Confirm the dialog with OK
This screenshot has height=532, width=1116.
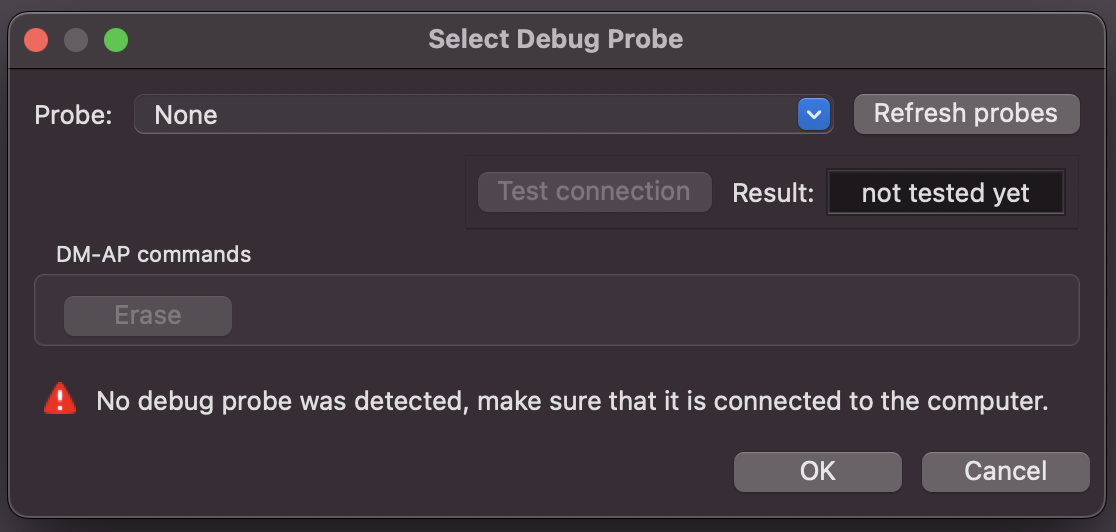(817, 471)
